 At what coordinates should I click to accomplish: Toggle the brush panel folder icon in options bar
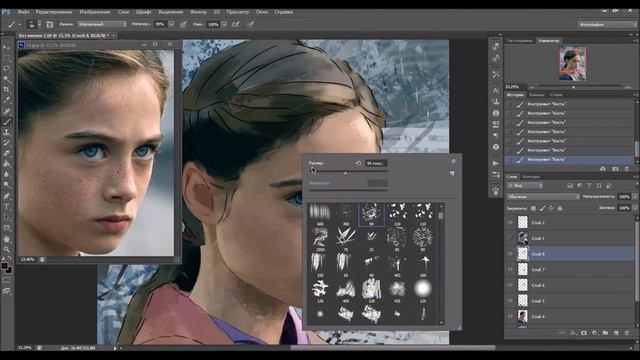(50, 24)
